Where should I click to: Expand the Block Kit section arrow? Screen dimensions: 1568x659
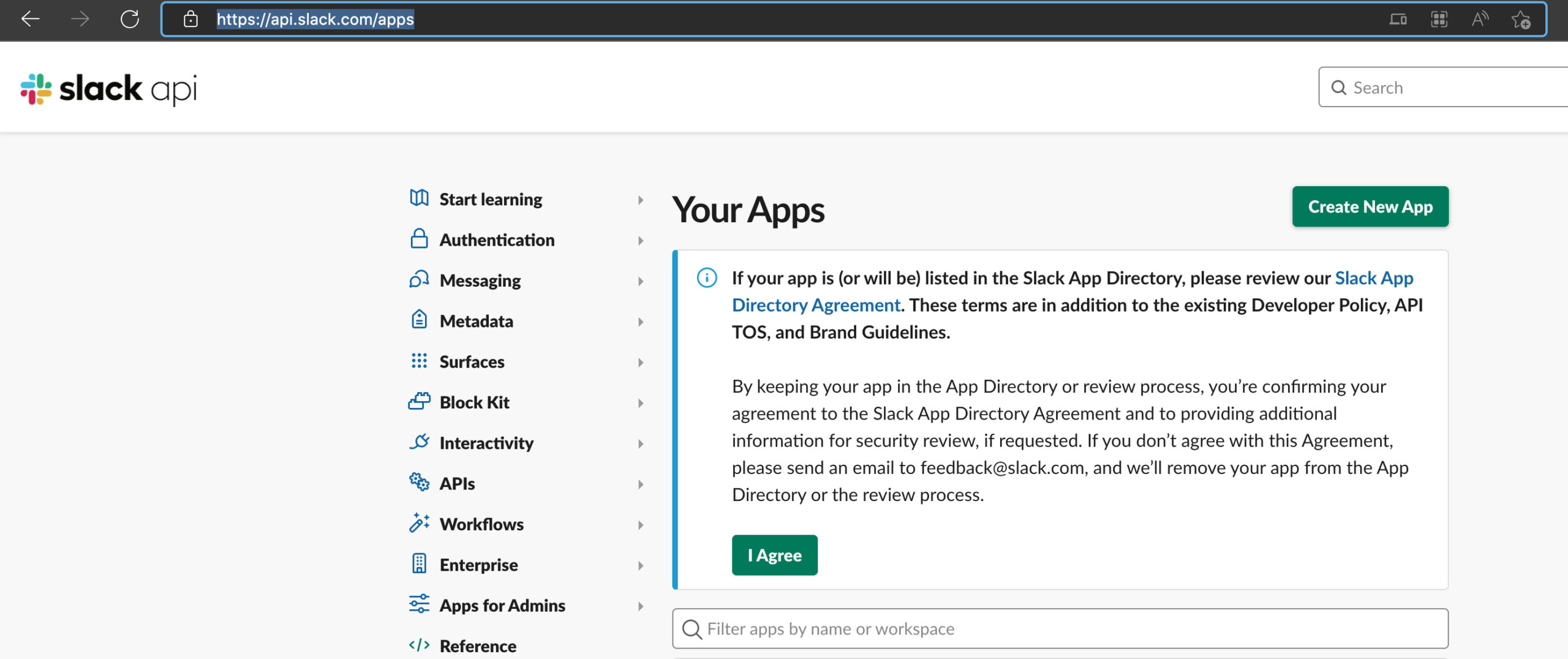coord(640,403)
